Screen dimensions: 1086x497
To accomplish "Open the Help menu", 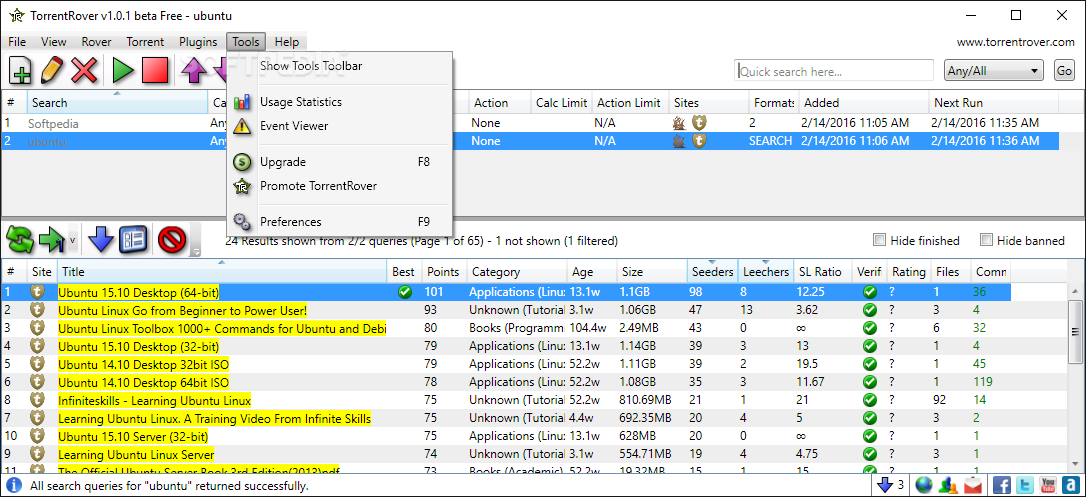I will (287, 42).
